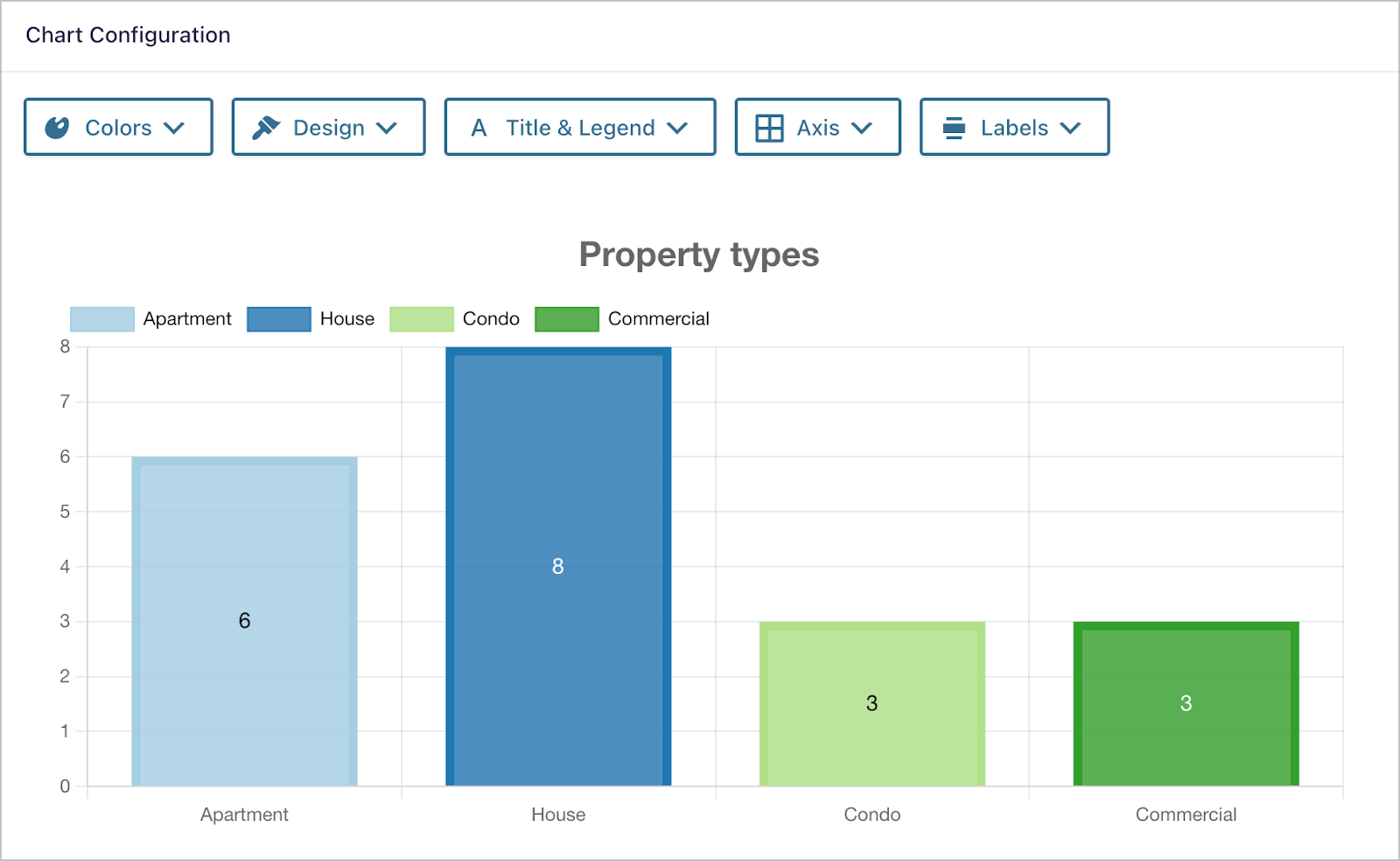This screenshot has height=861, width=1400.
Task: Click the paintbrush icon on the Design button
Action: pyautogui.click(x=268, y=126)
